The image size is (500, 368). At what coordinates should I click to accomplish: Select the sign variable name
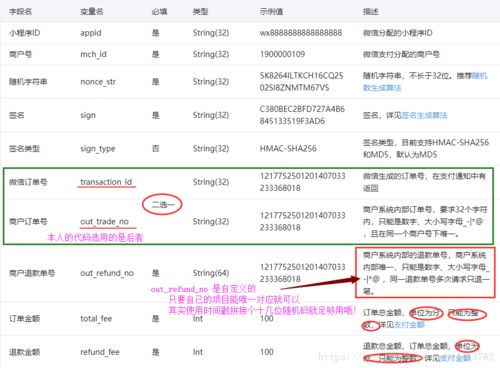point(88,116)
